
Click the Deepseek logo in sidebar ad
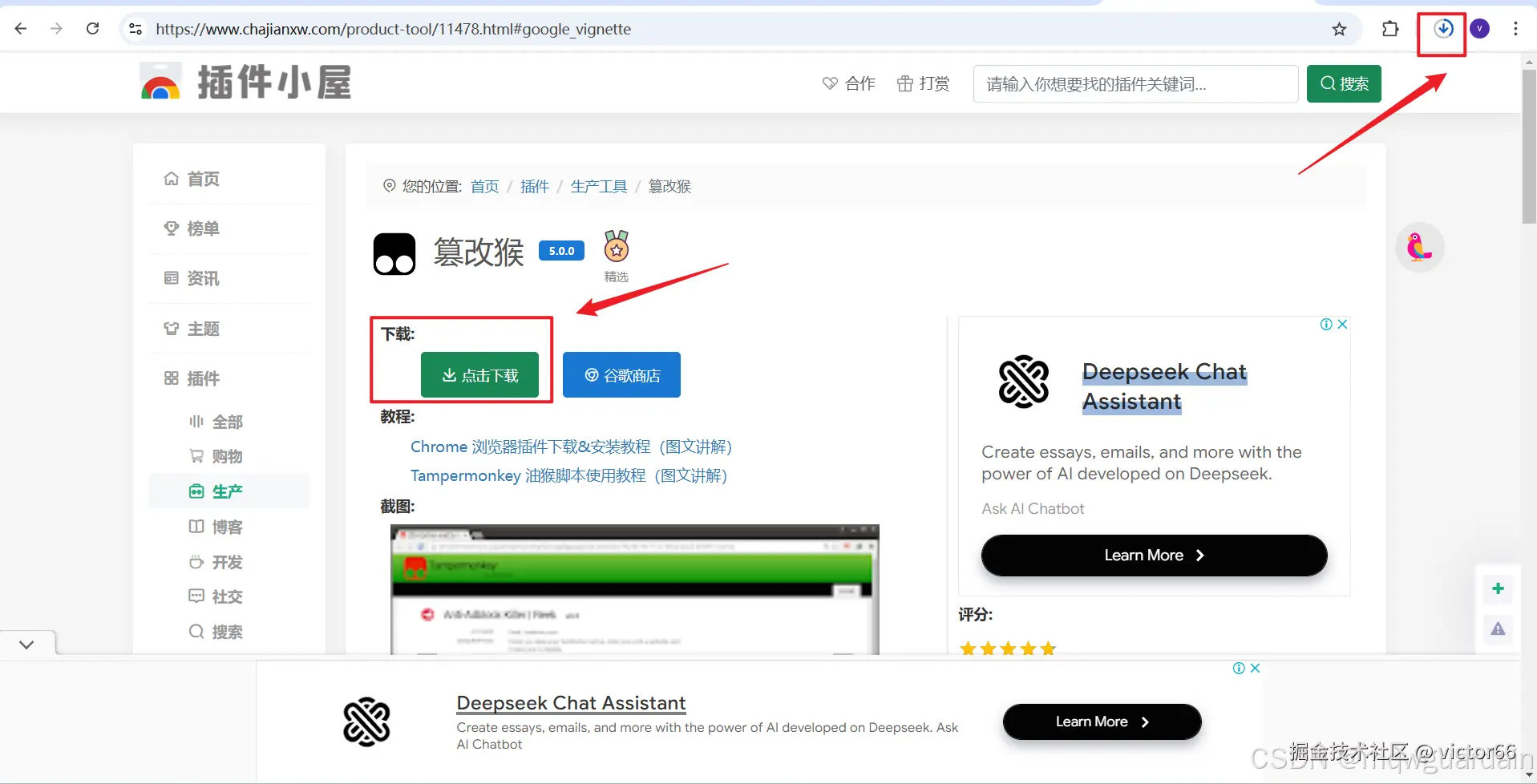[1024, 382]
